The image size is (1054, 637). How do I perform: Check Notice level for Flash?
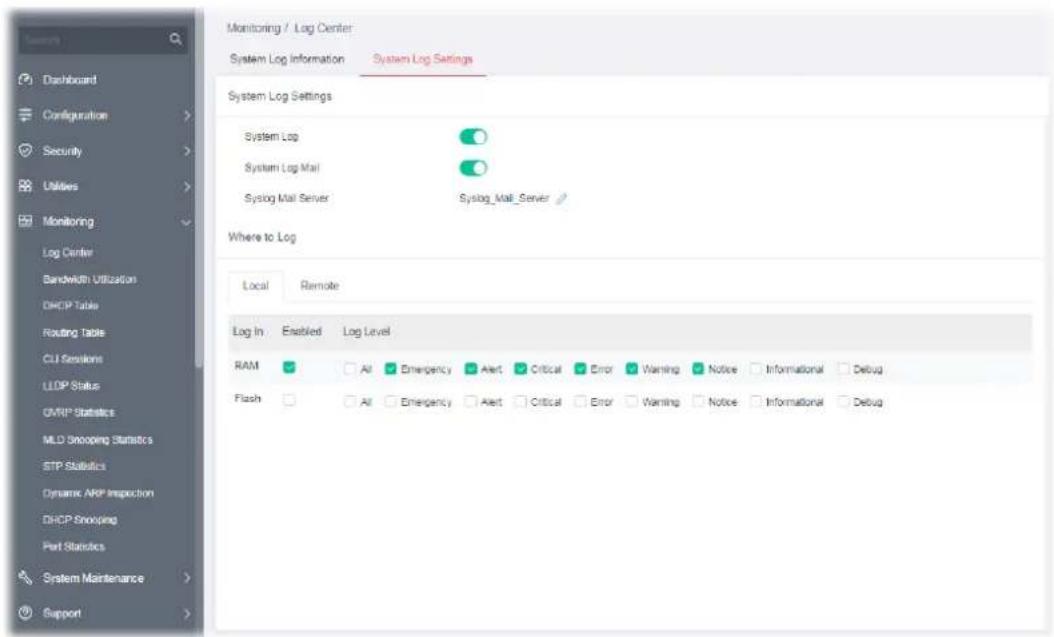click(x=698, y=402)
